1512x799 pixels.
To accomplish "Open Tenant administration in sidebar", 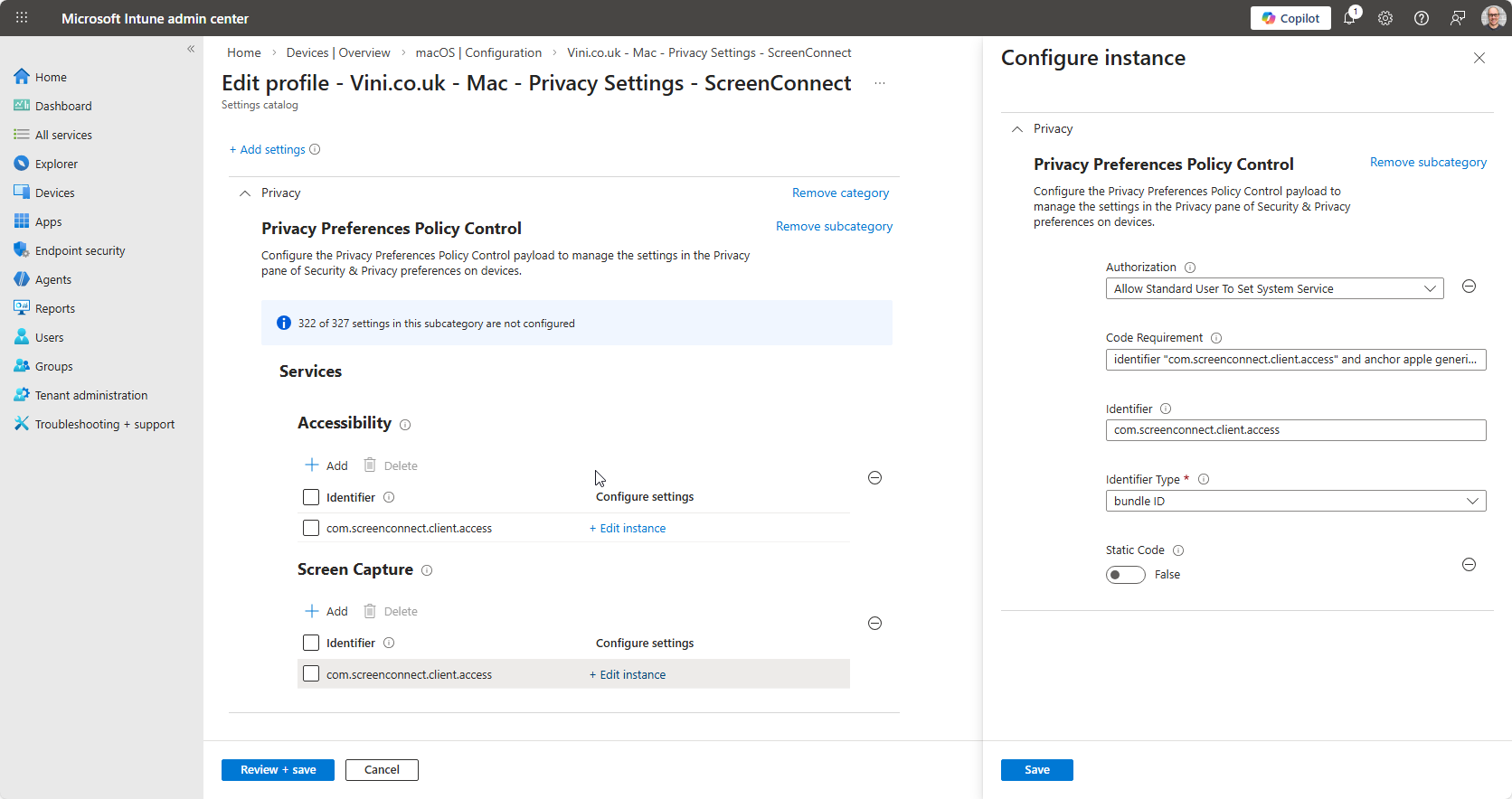I will pos(90,395).
